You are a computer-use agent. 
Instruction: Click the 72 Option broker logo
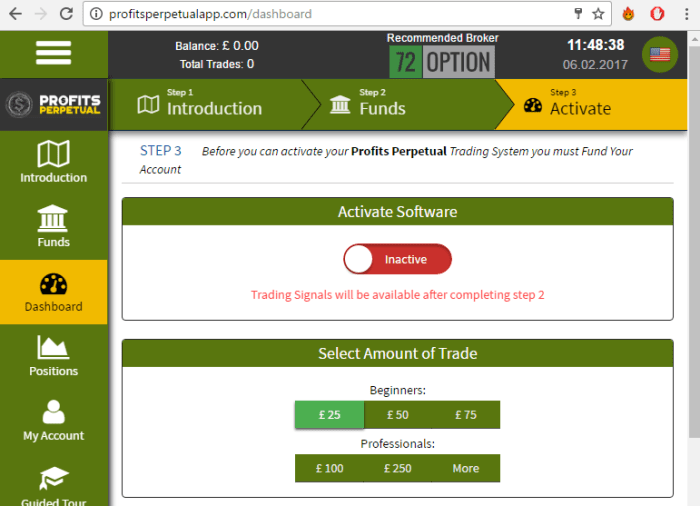point(442,62)
